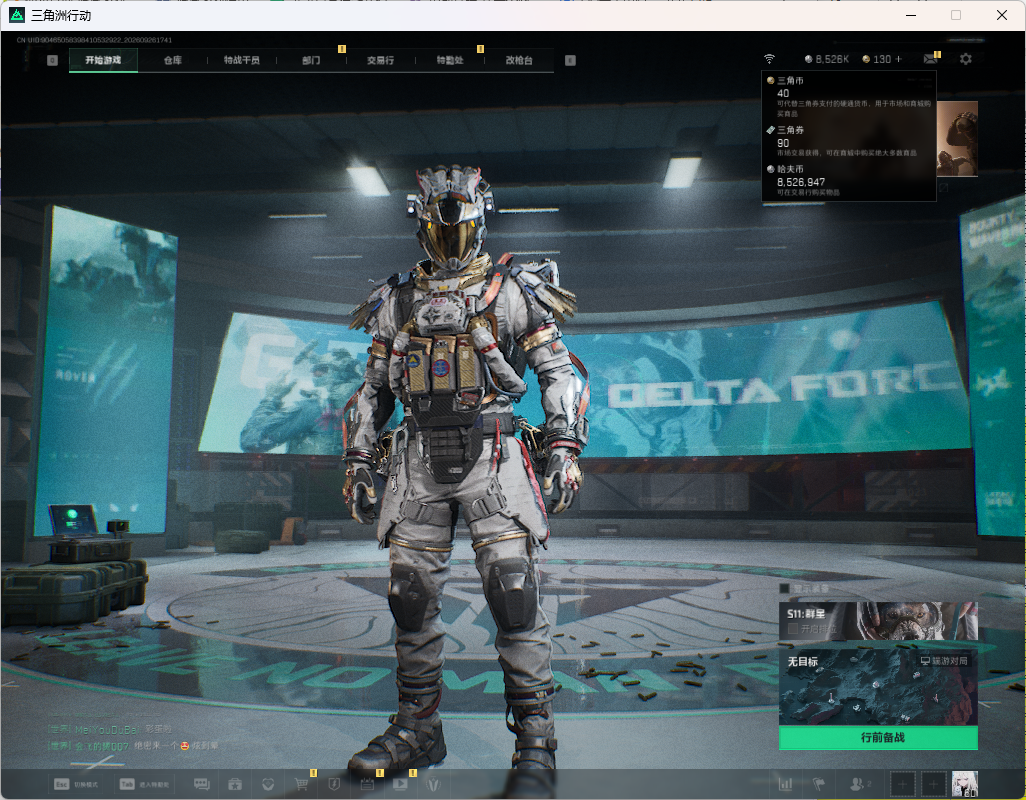The height and width of the screenshot is (800, 1026).
Task: Go to the 部门 tab
Action: [x=311, y=60]
